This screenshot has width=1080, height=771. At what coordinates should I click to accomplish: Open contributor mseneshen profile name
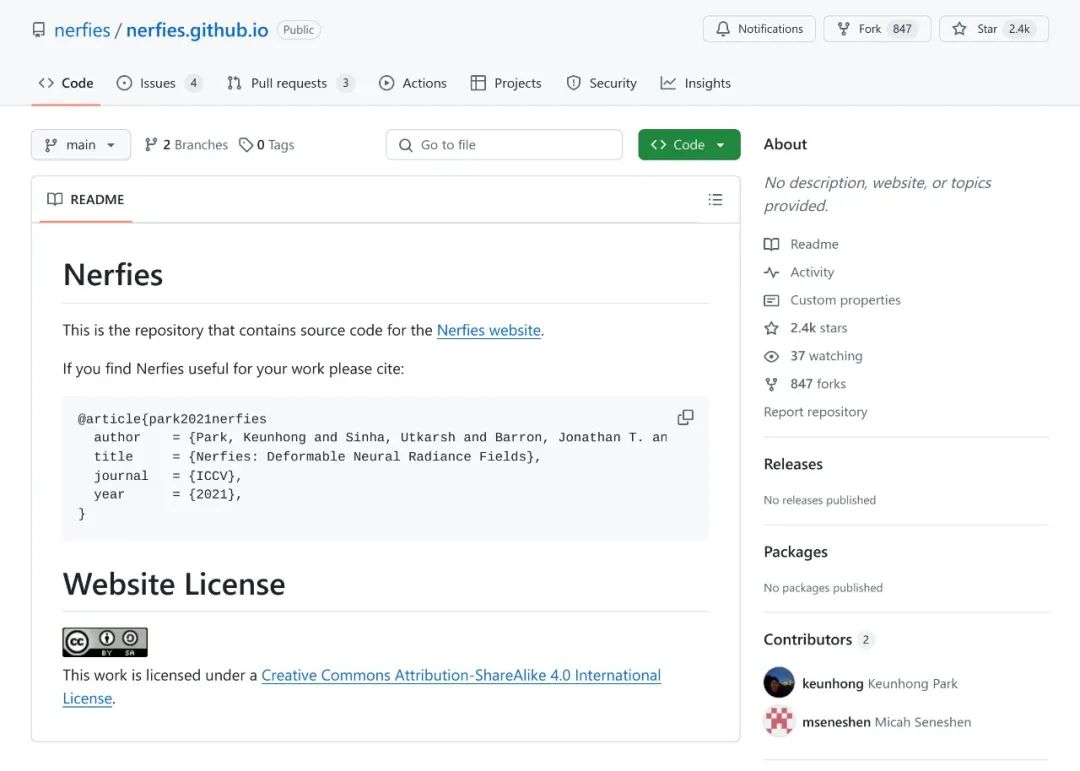coord(836,722)
